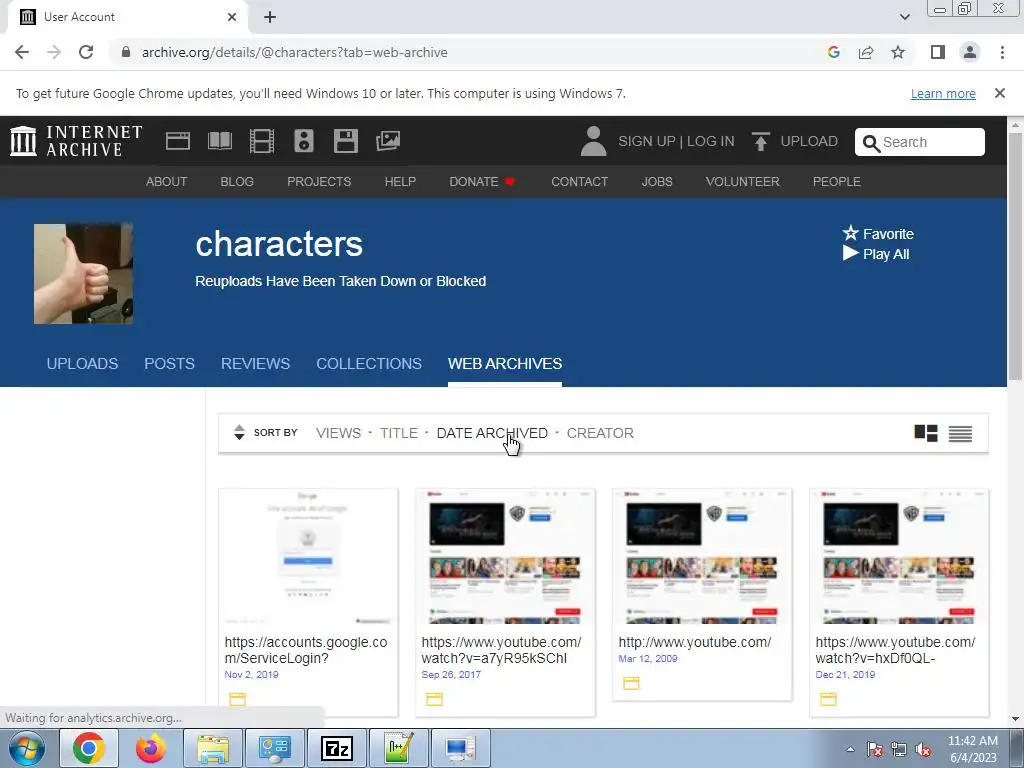The image size is (1024, 768).
Task: Open the Audio speaker icon
Action: pyautogui.click(x=304, y=141)
